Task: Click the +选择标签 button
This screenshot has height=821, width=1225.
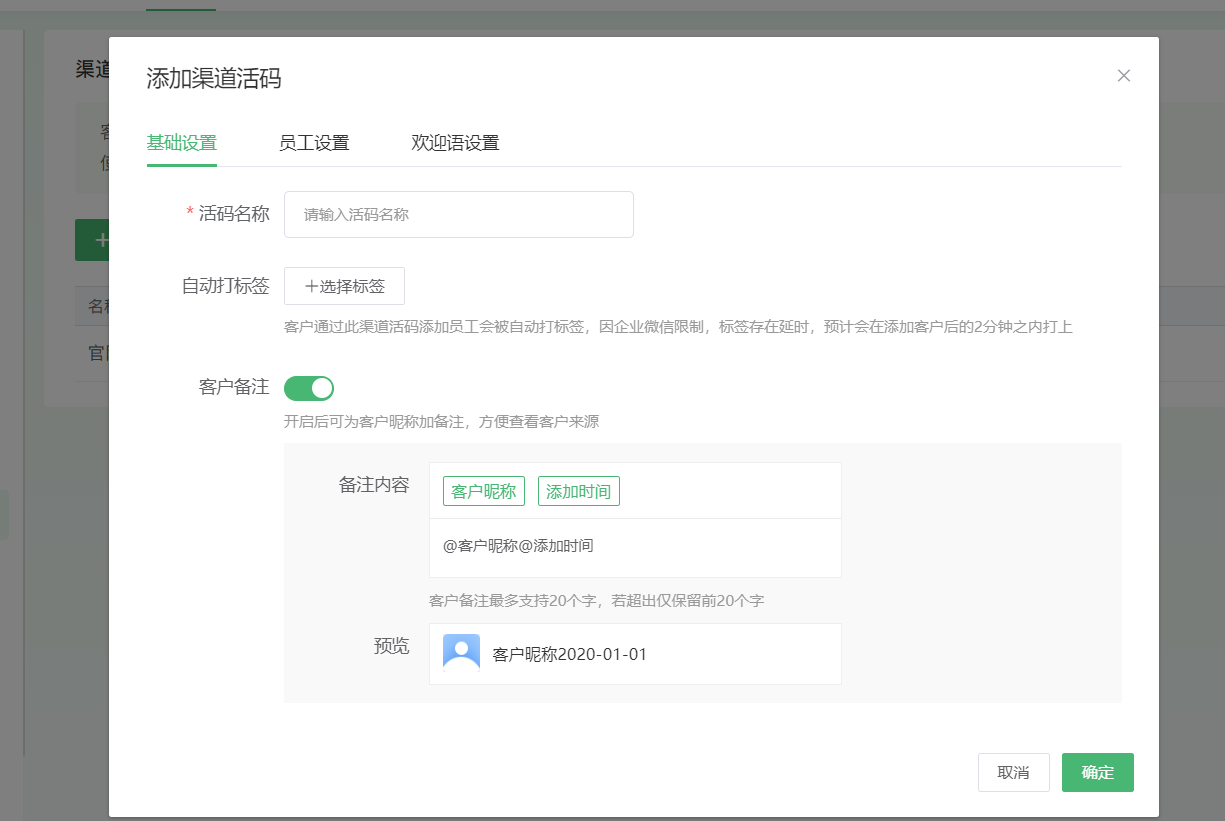Action: click(344, 286)
